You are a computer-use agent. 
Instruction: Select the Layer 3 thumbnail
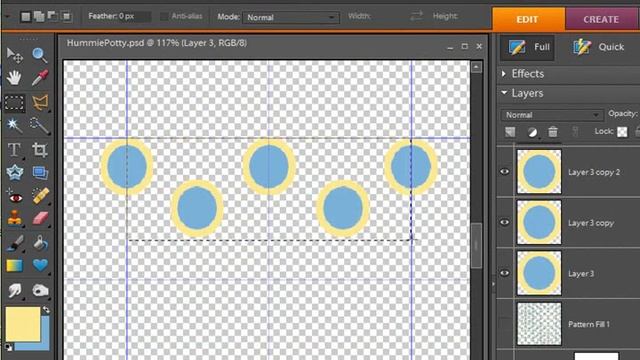pos(539,273)
